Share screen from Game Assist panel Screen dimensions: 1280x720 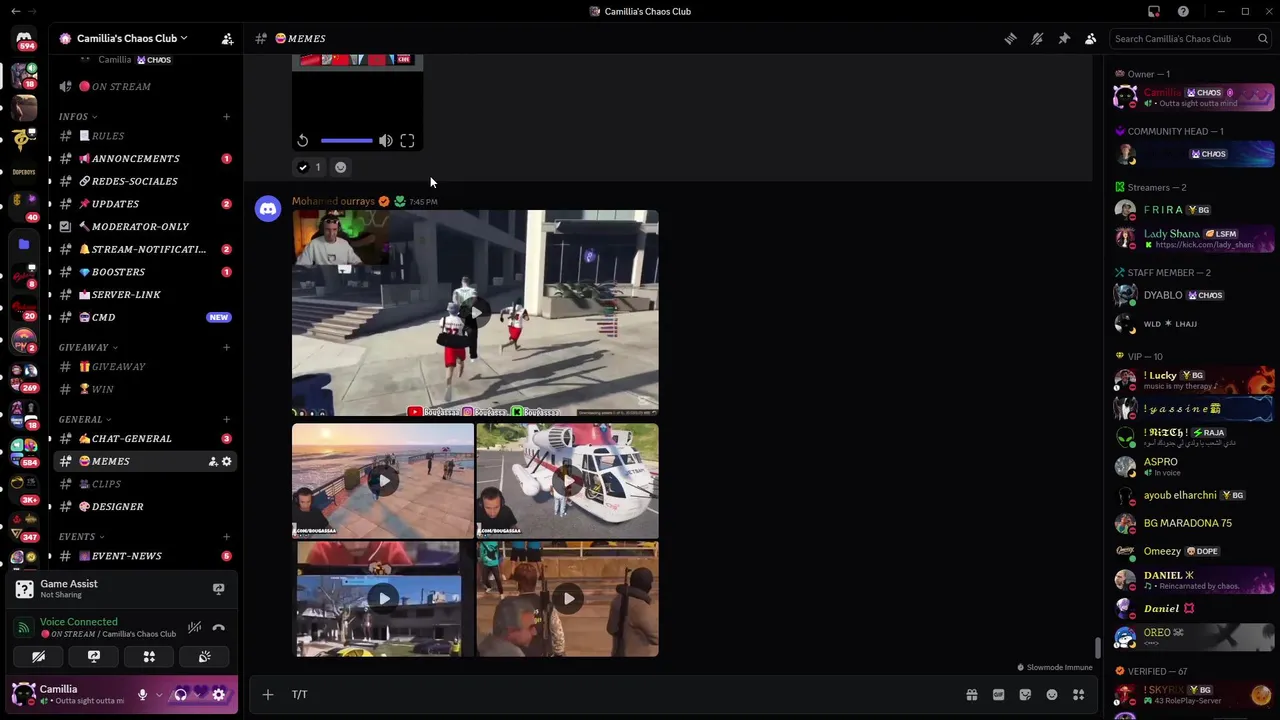click(218, 589)
